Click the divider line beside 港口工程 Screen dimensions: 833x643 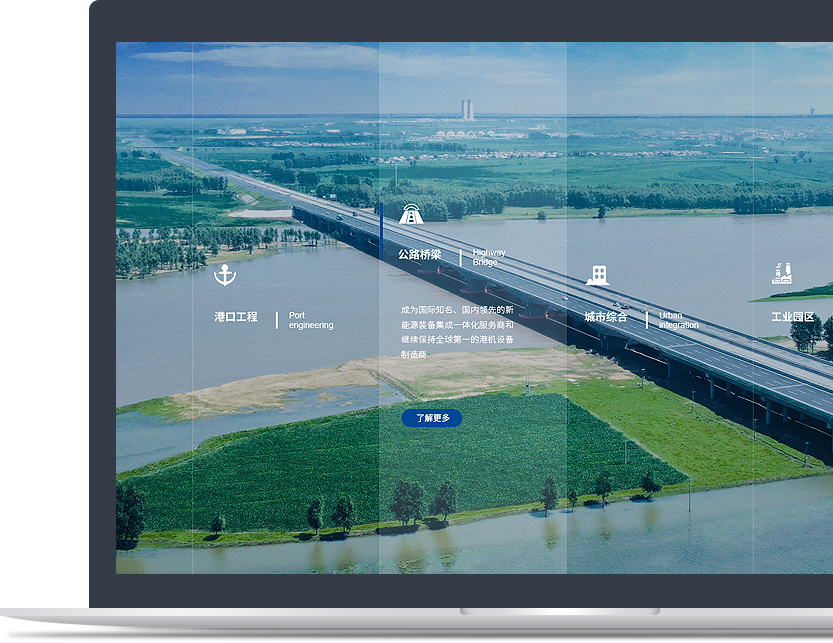277,320
